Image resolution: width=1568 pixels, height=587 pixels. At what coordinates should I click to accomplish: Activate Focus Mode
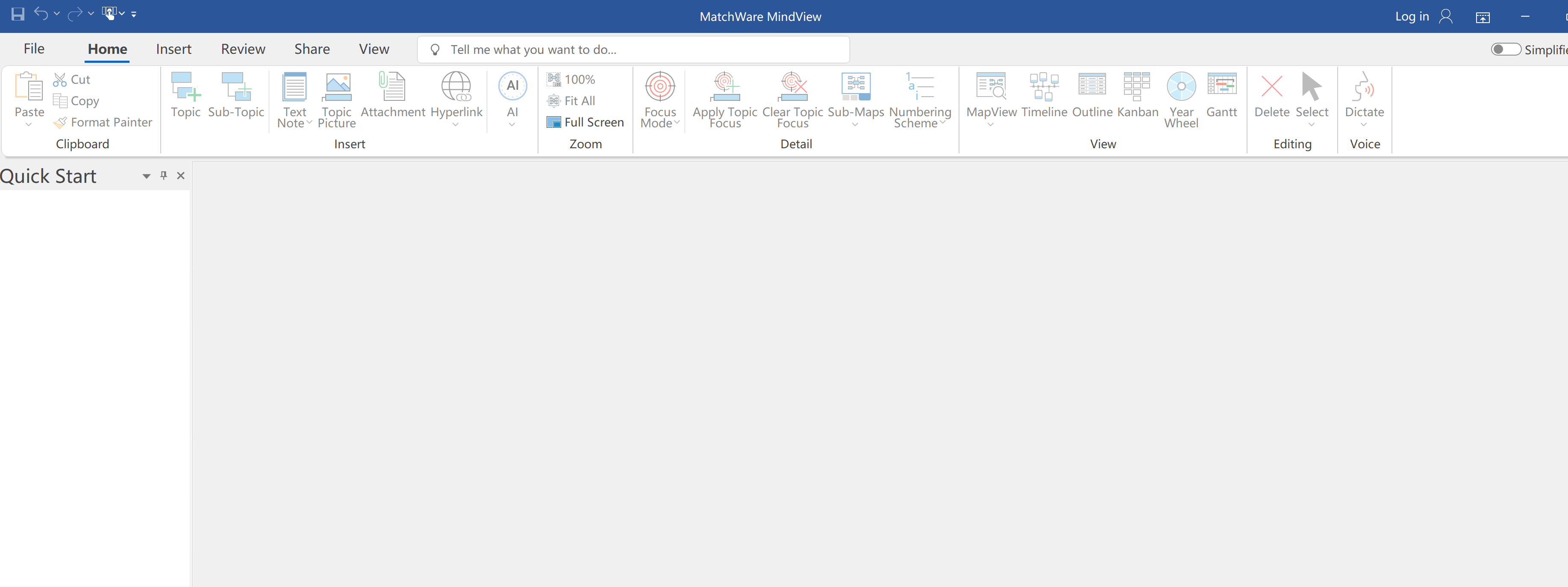click(660, 100)
